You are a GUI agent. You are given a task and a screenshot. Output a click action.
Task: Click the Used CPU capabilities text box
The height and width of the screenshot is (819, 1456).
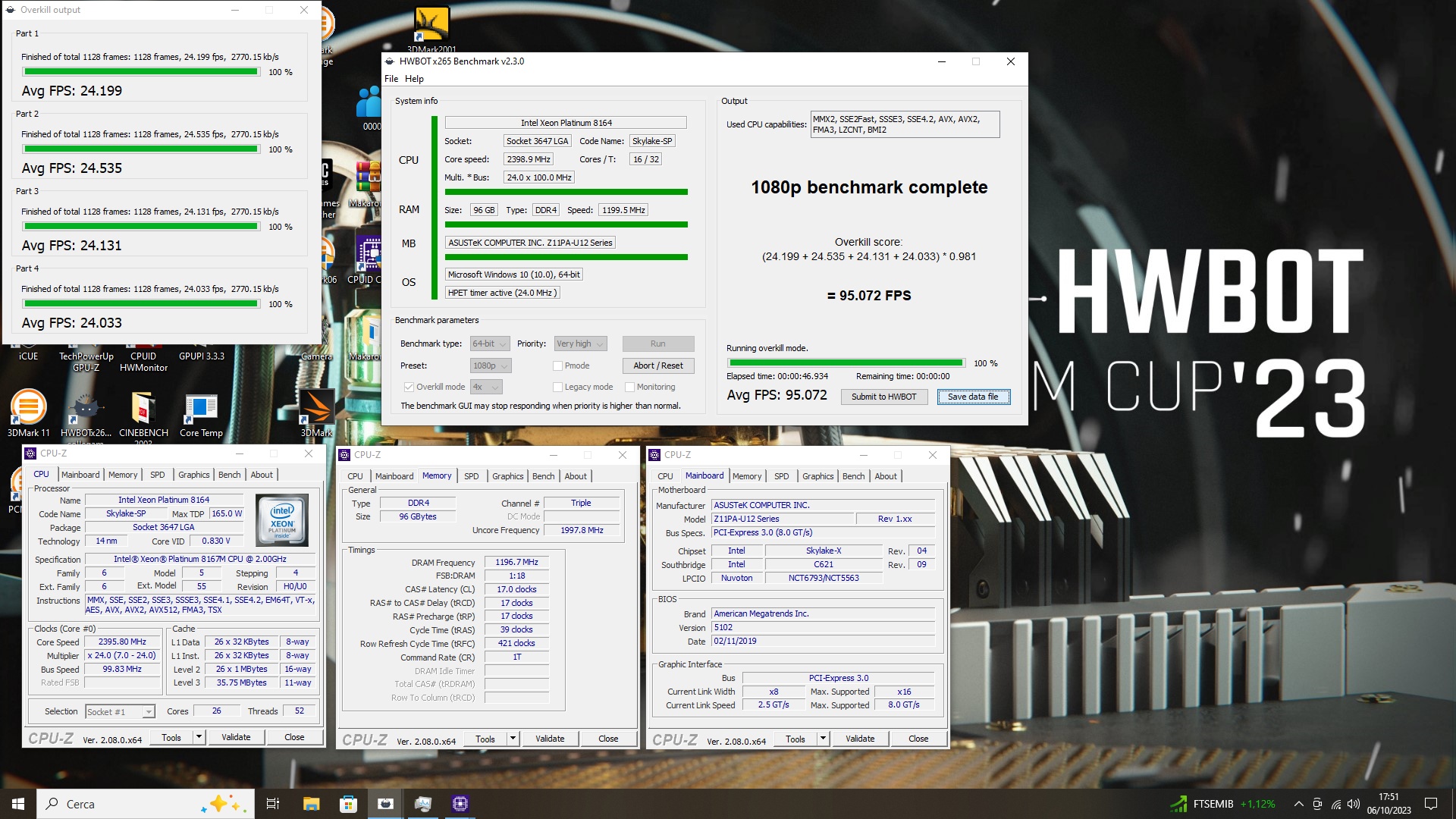tap(905, 124)
